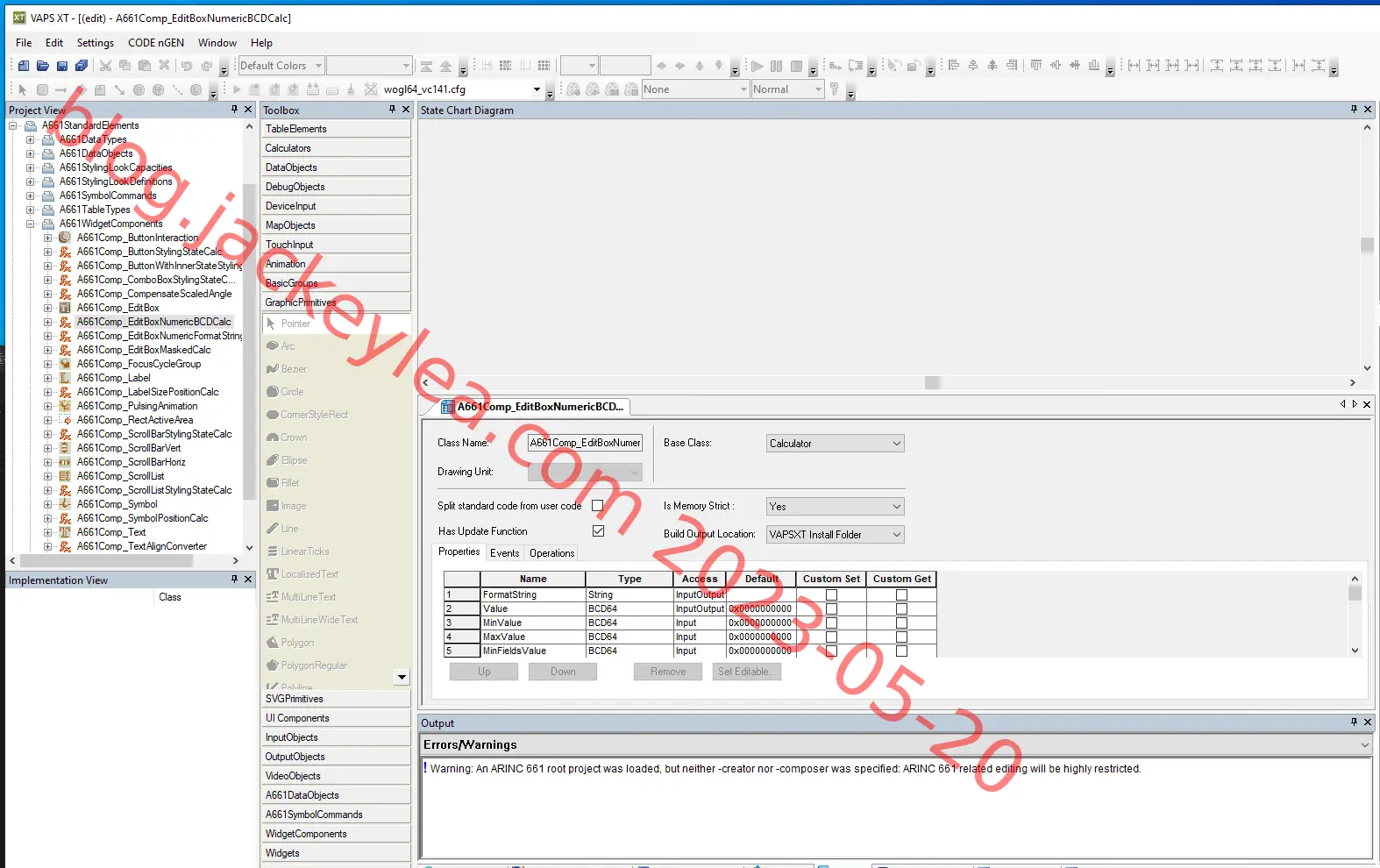The image size is (1380, 868).
Task: Click the Open folder toolbar icon
Action: (x=43, y=66)
